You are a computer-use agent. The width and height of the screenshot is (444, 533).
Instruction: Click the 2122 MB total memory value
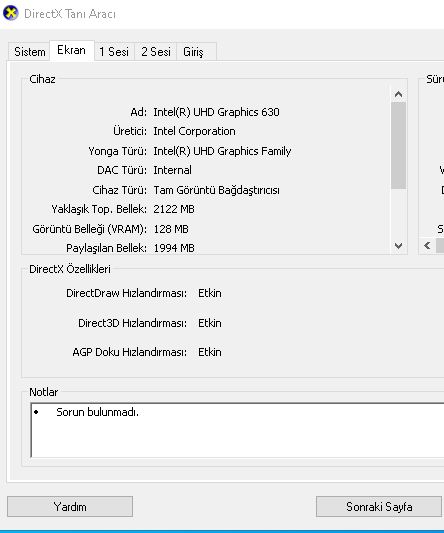click(x=174, y=209)
